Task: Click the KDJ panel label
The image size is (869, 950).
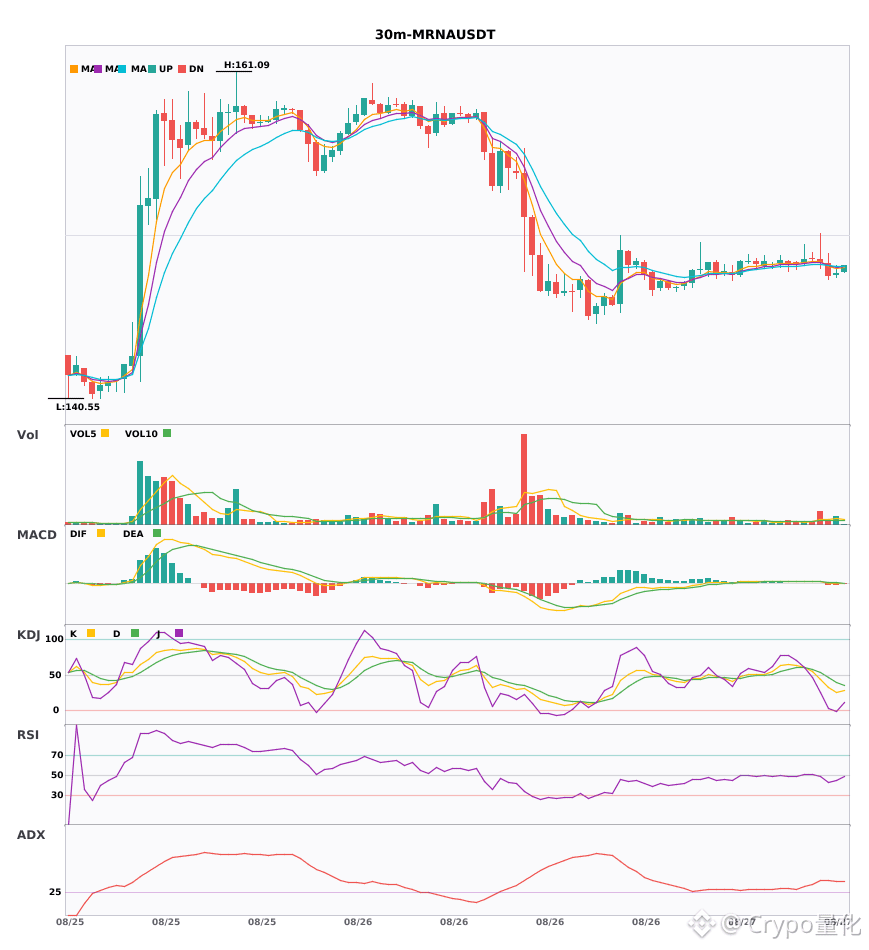Action: point(28,635)
